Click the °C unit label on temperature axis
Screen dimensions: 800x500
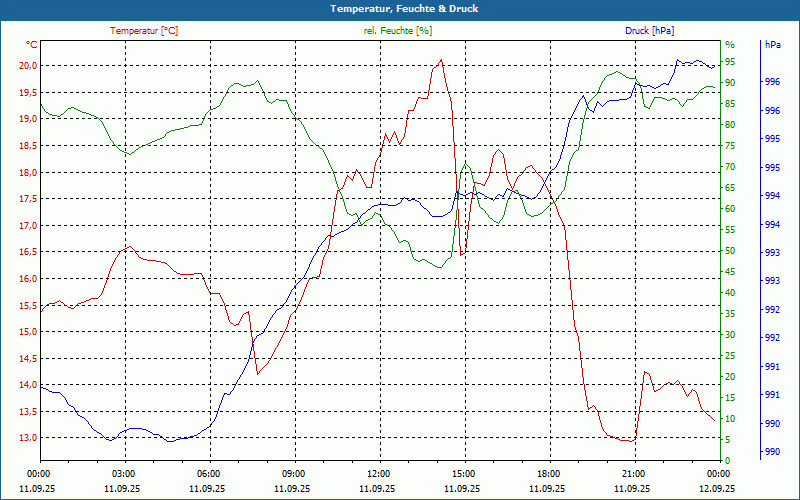32,45
